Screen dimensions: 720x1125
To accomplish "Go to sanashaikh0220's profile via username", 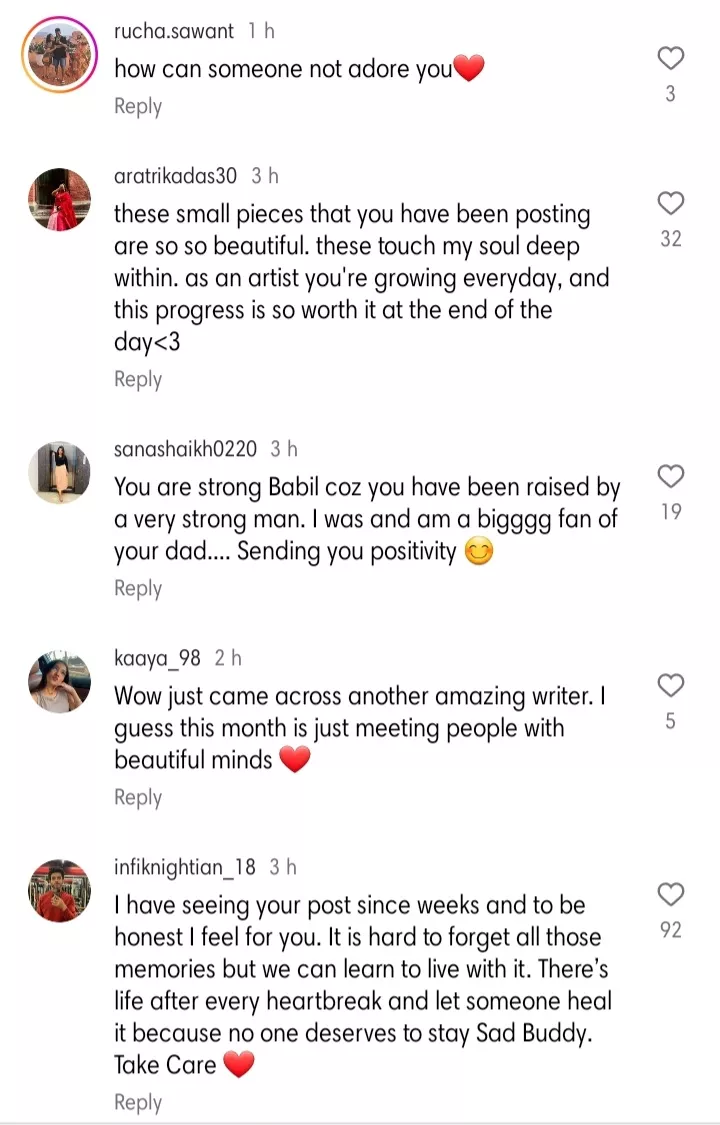I will (x=185, y=449).
